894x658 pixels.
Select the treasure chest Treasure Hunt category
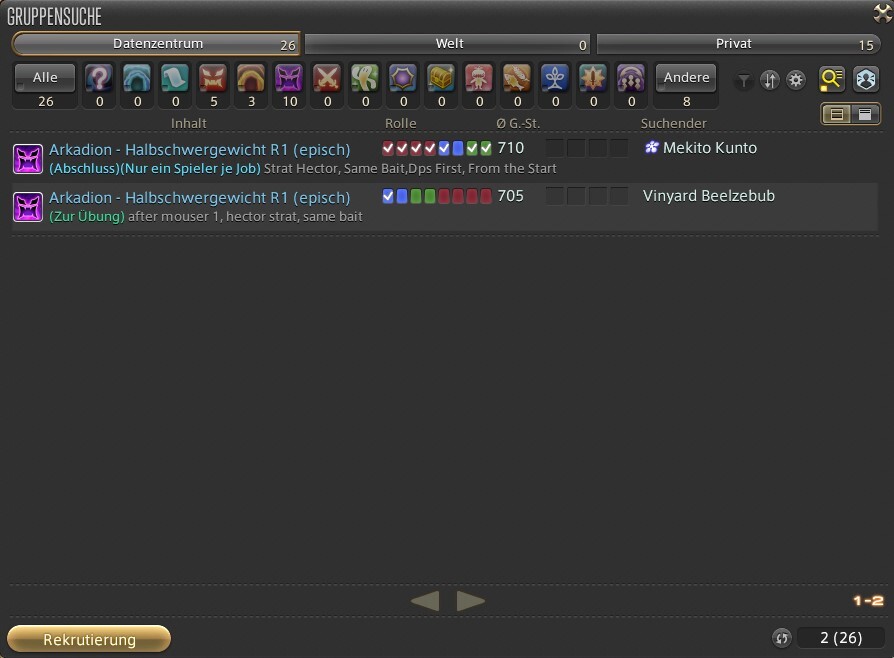click(x=441, y=78)
